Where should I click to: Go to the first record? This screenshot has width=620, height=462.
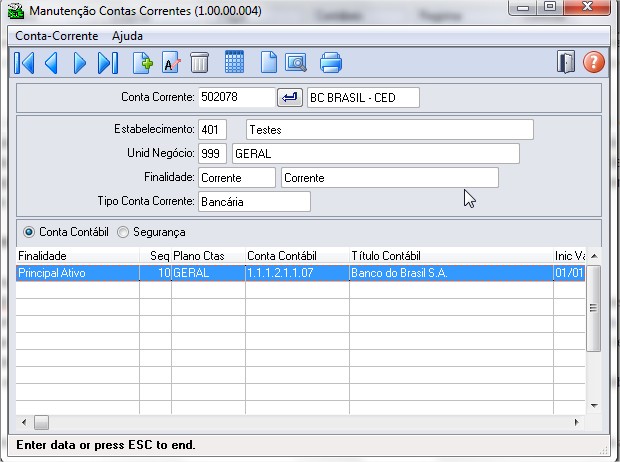click(24, 63)
